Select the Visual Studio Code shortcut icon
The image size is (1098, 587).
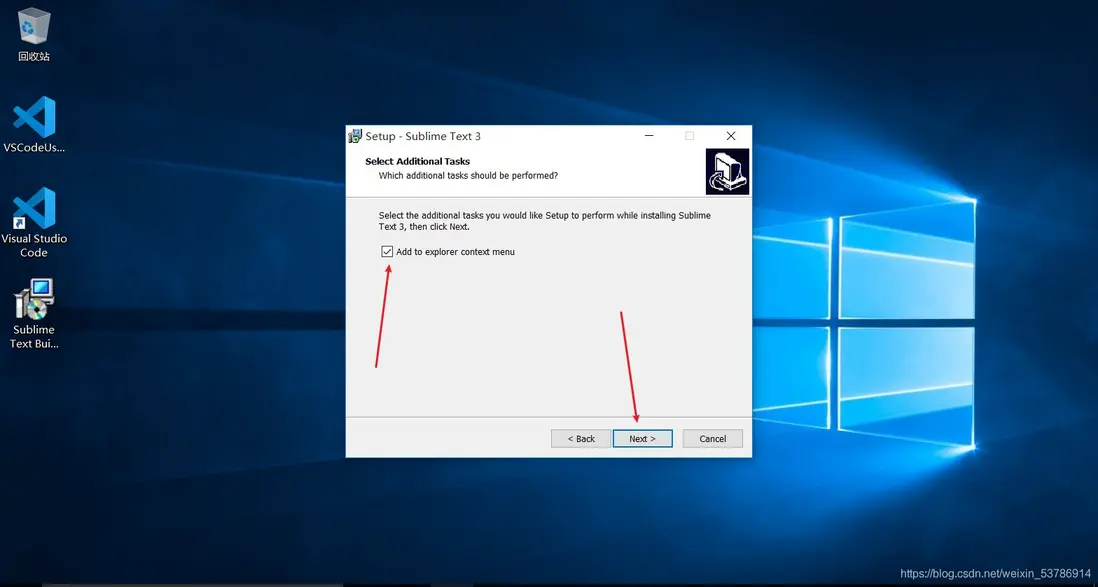pyautogui.click(x=34, y=222)
